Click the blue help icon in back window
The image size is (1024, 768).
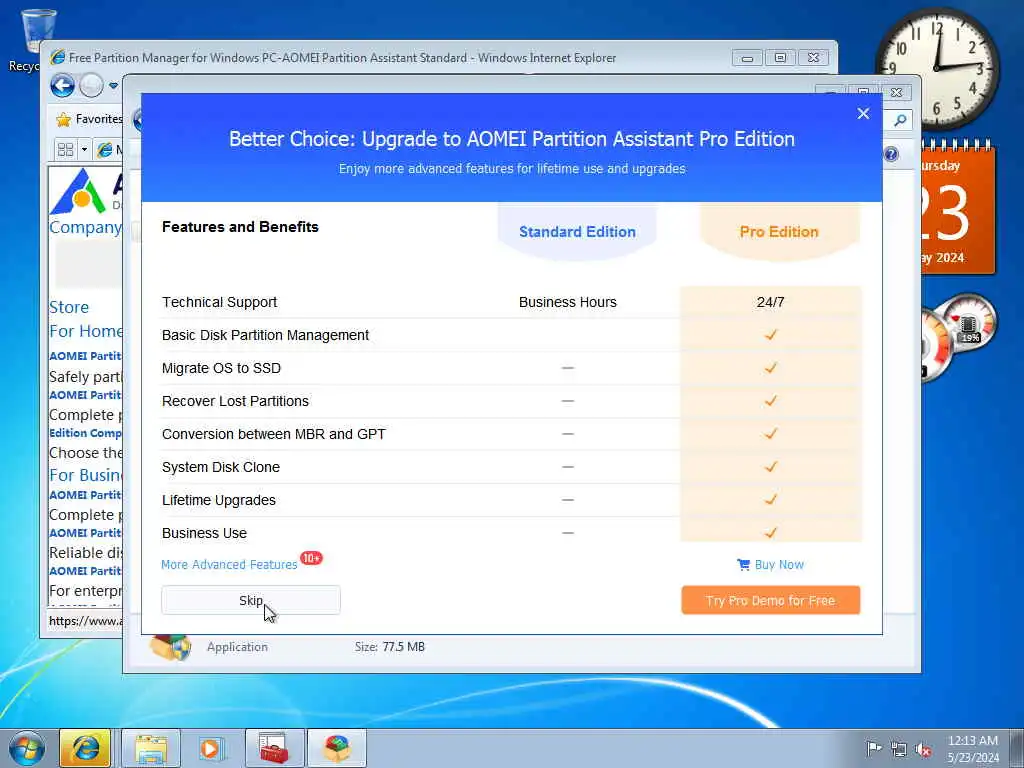pyautogui.click(x=891, y=154)
